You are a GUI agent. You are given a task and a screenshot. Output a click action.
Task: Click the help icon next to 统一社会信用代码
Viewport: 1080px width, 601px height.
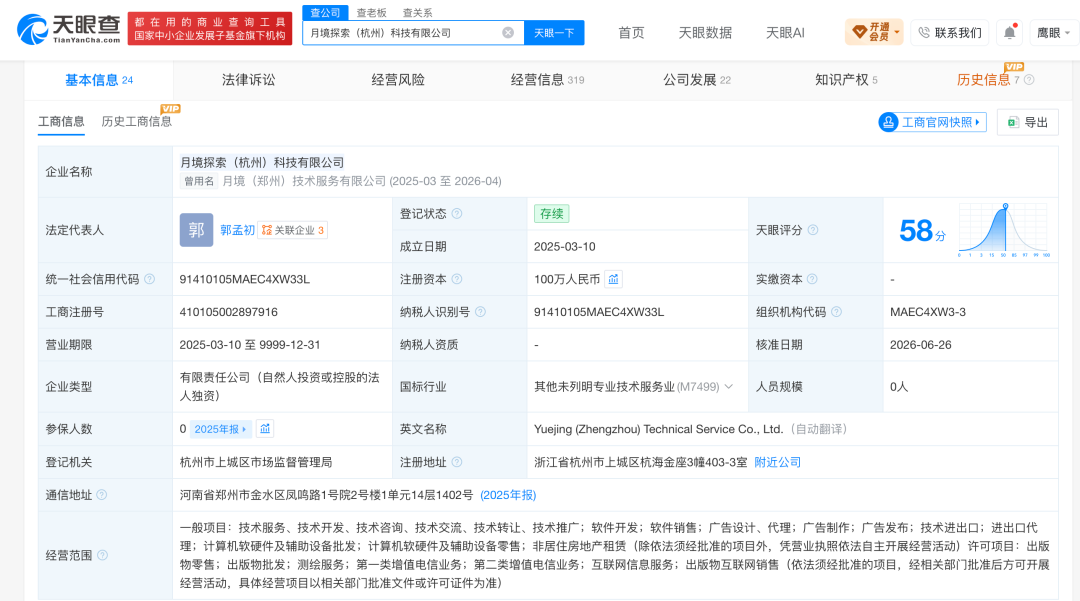point(149,279)
